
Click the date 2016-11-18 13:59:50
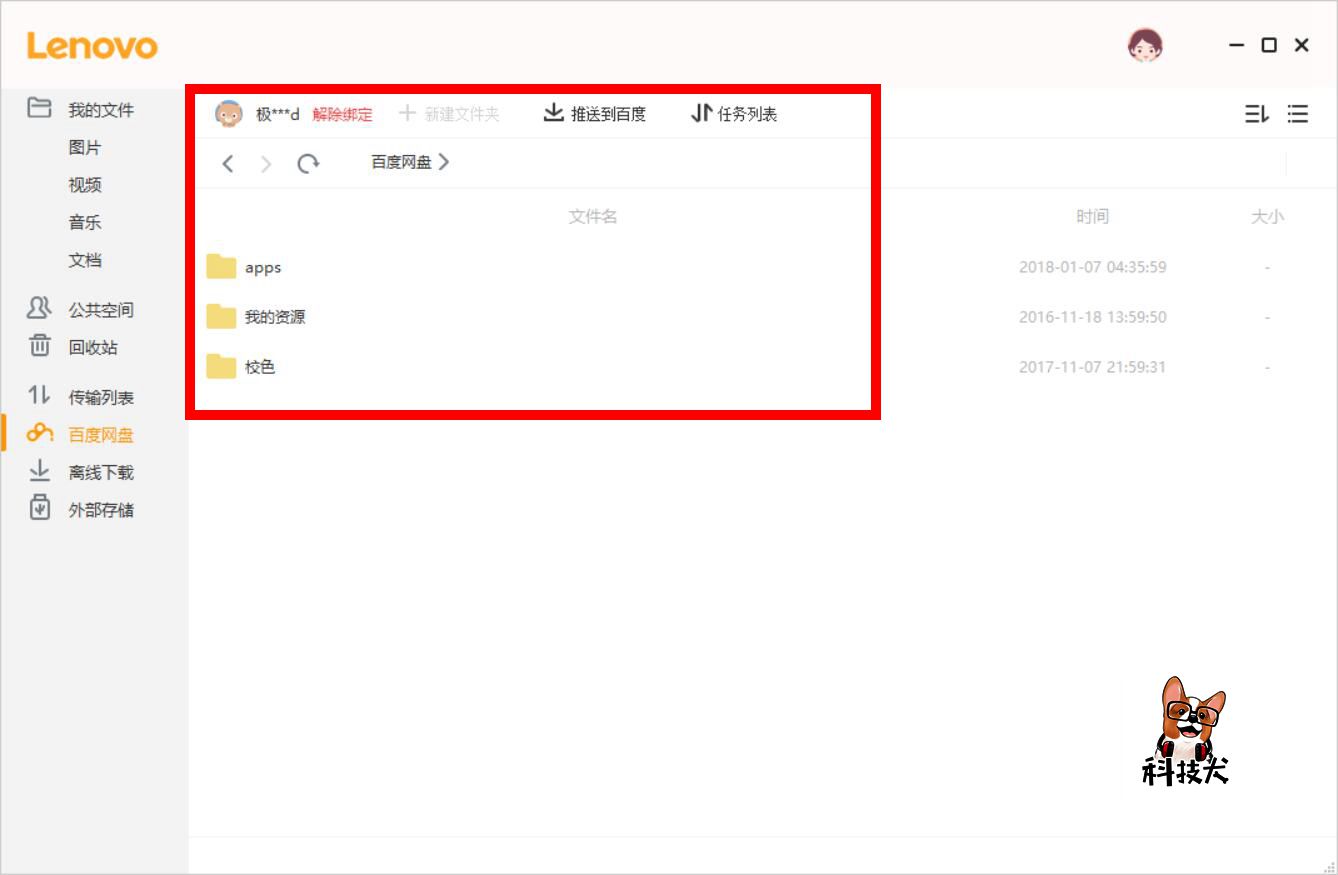pyautogui.click(x=1093, y=317)
